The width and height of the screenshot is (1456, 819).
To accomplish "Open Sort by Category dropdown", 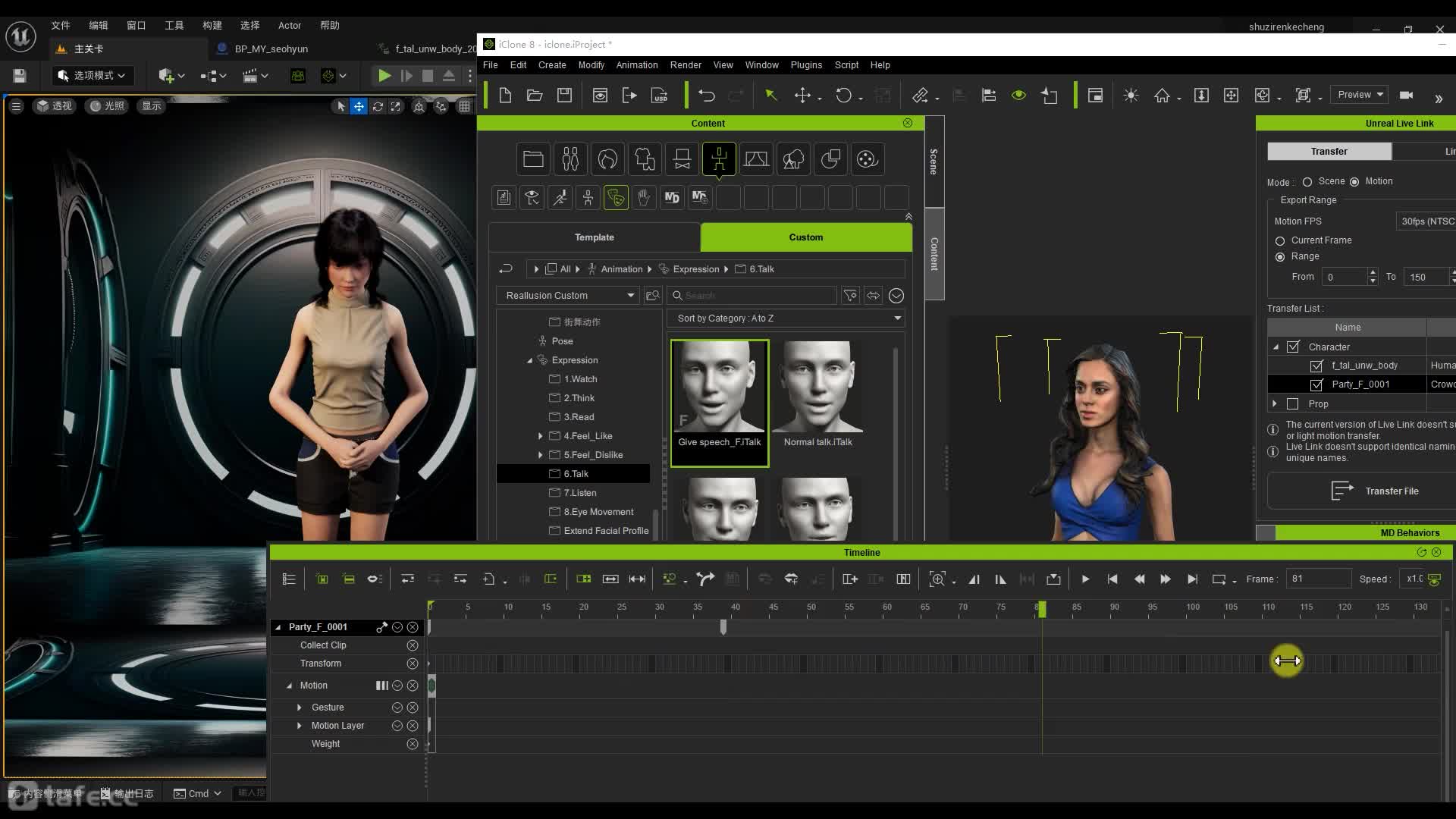I will (786, 318).
